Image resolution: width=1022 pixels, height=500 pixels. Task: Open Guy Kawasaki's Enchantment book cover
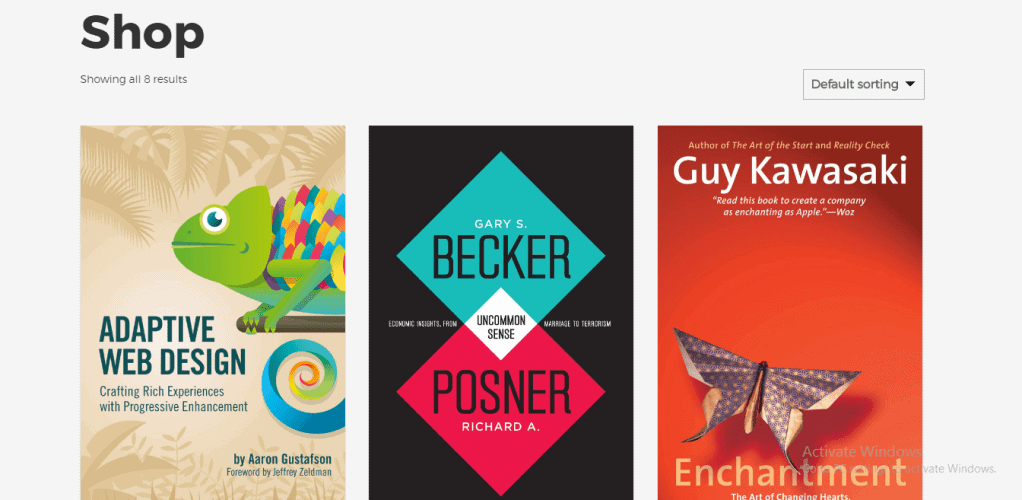[790, 313]
